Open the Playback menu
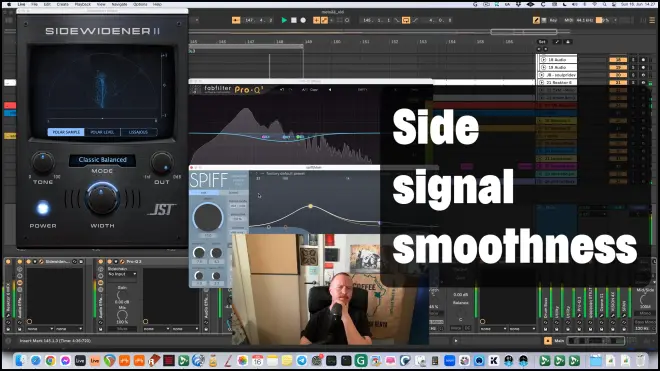This screenshot has height=371, width=660. [82, 4]
